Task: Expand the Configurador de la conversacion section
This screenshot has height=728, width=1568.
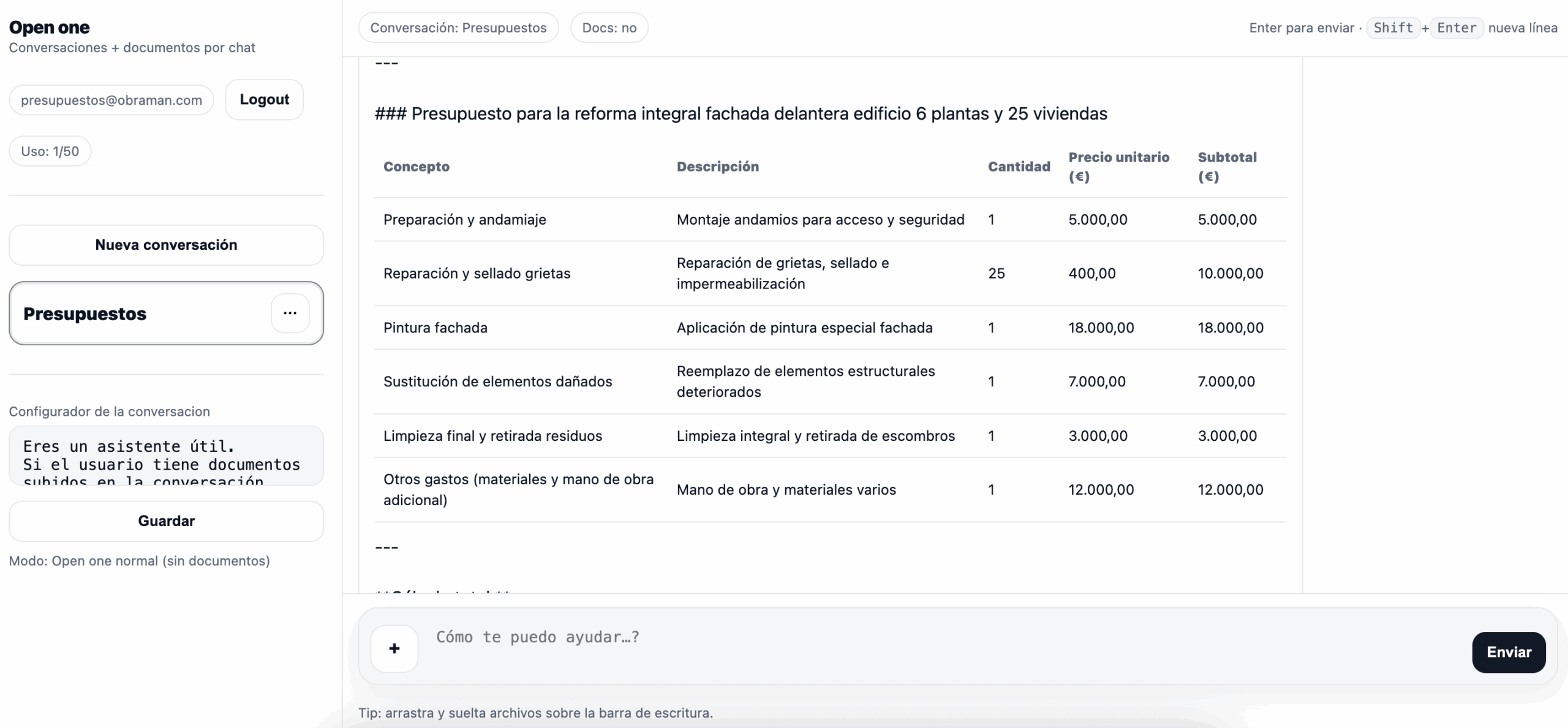Action: click(x=109, y=411)
